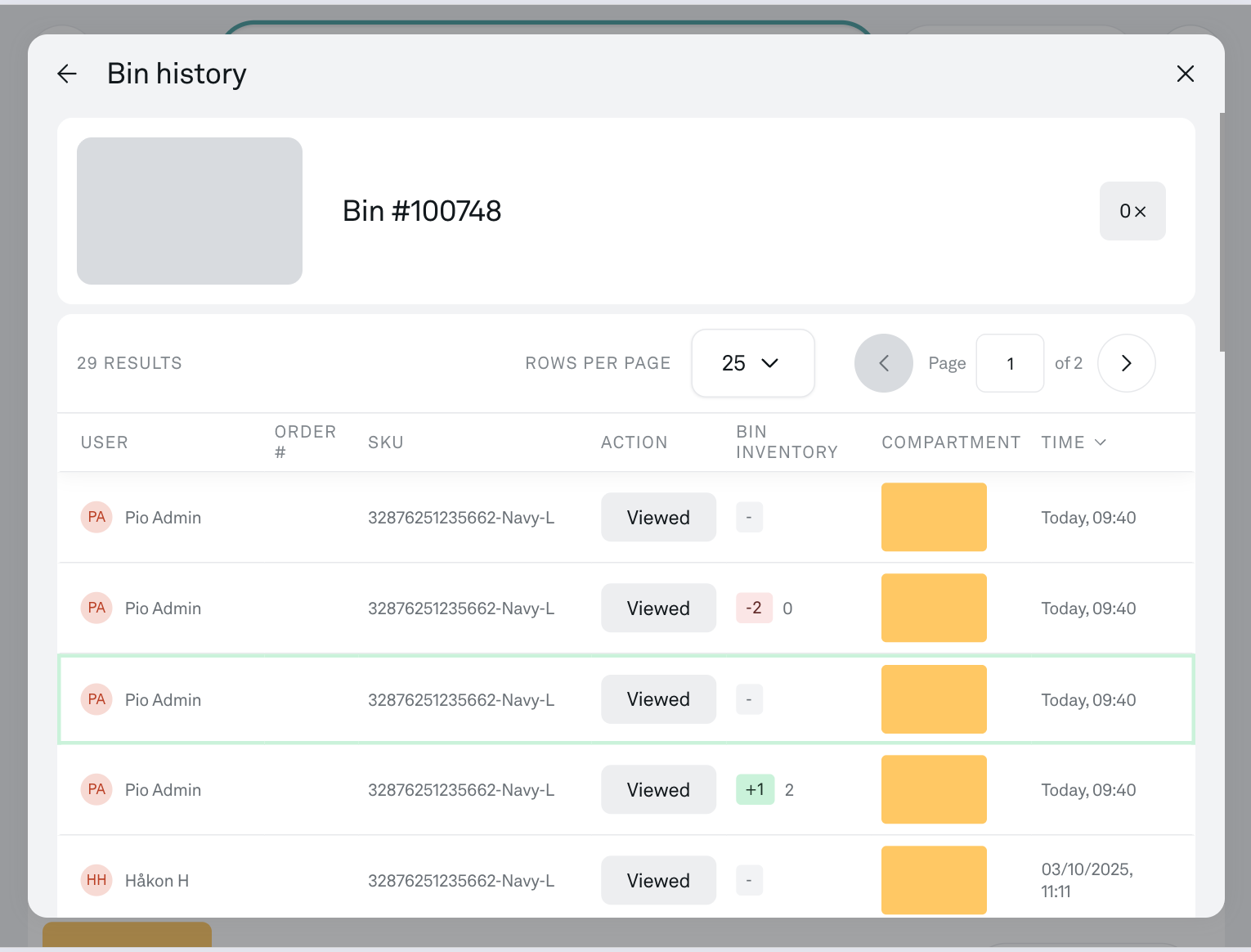The width and height of the screenshot is (1251, 952).
Task: Click the 0× quantity badge
Action: [1132, 211]
